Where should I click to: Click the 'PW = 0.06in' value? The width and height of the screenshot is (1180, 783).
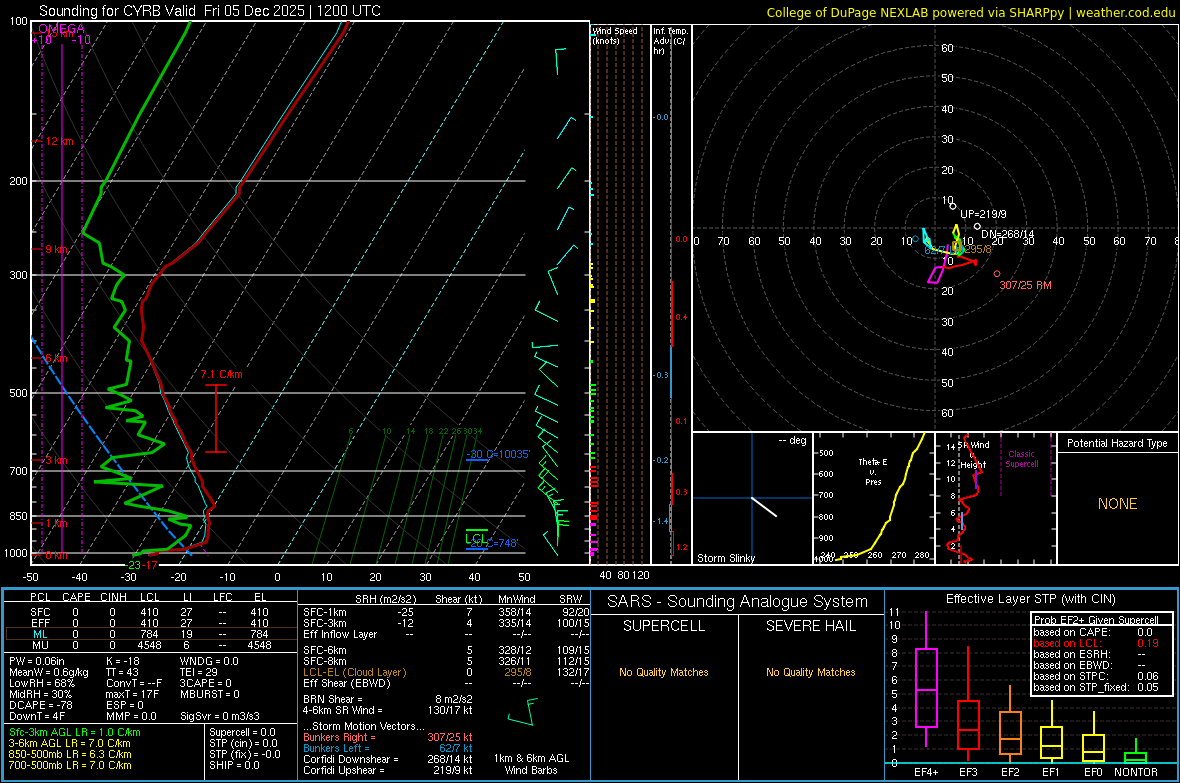coord(36,661)
